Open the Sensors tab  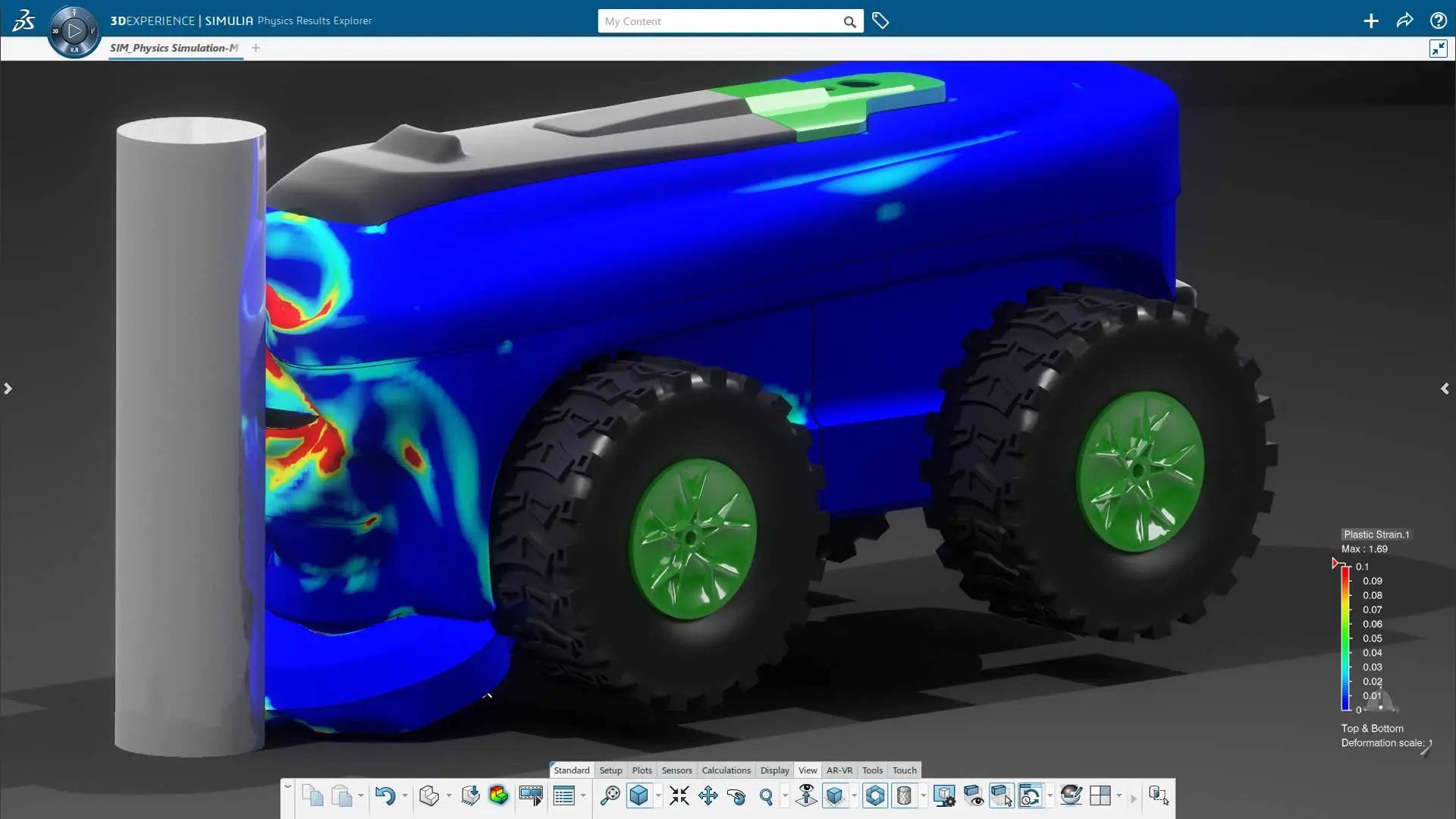click(676, 770)
